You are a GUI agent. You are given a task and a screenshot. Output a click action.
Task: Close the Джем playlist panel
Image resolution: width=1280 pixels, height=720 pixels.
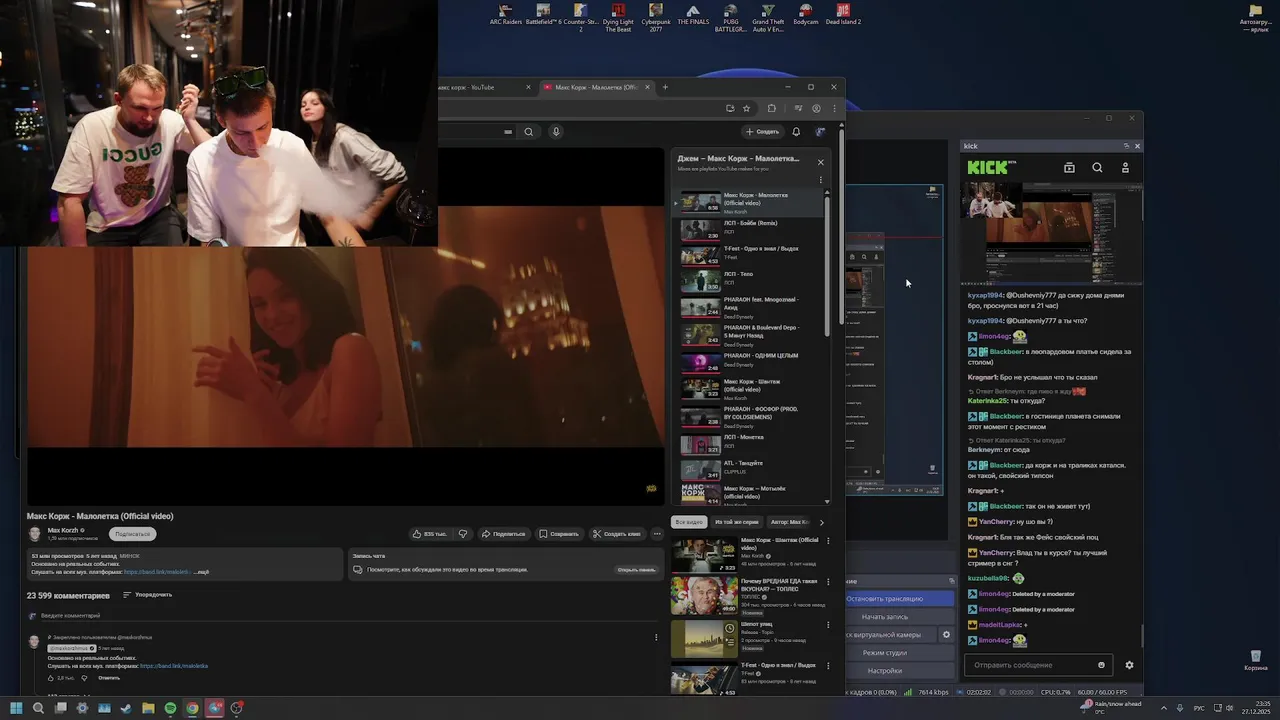[821, 162]
